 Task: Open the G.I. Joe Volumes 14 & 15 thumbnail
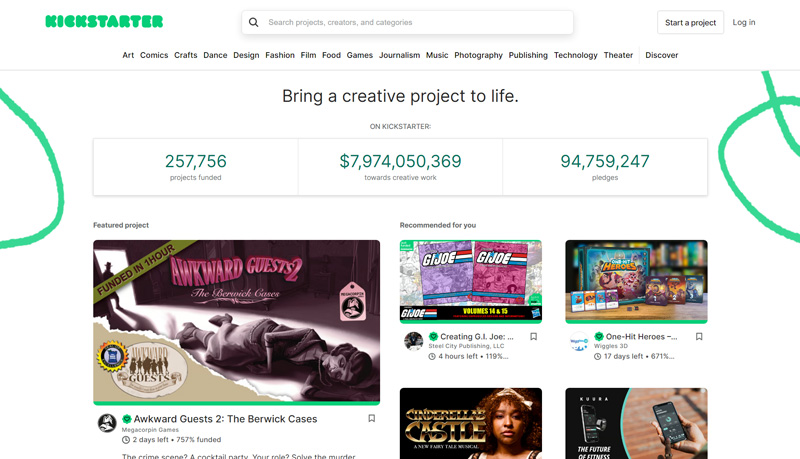point(471,281)
